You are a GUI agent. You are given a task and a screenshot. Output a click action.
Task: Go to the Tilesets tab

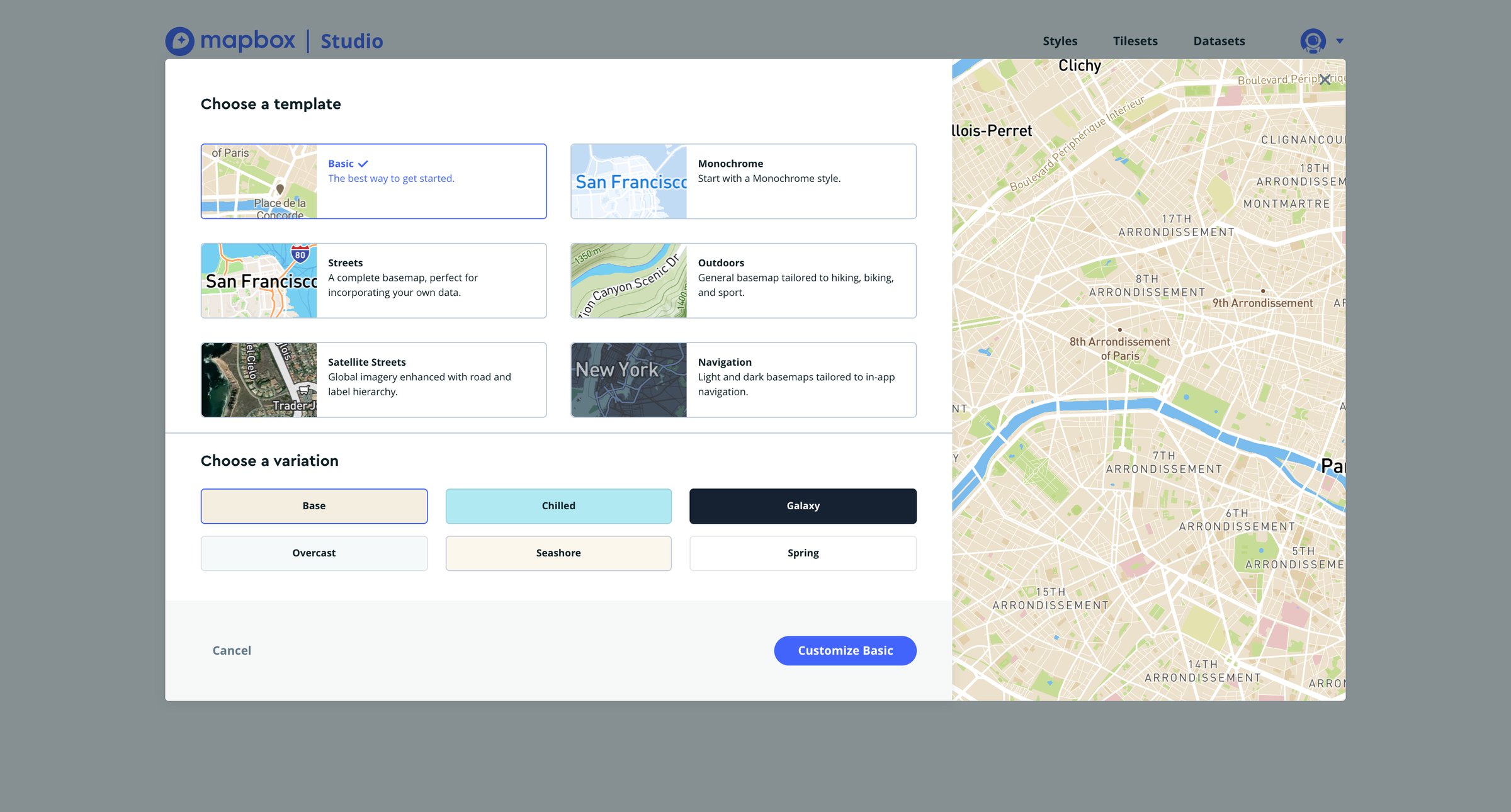tap(1135, 41)
